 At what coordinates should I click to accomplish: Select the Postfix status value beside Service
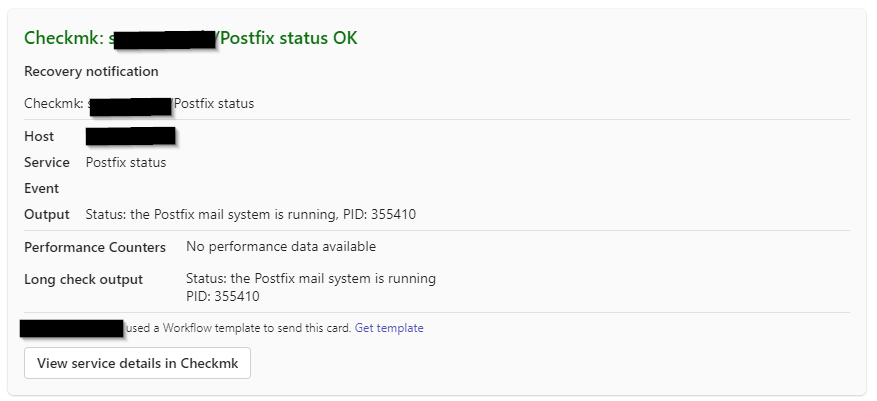point(126,162)
